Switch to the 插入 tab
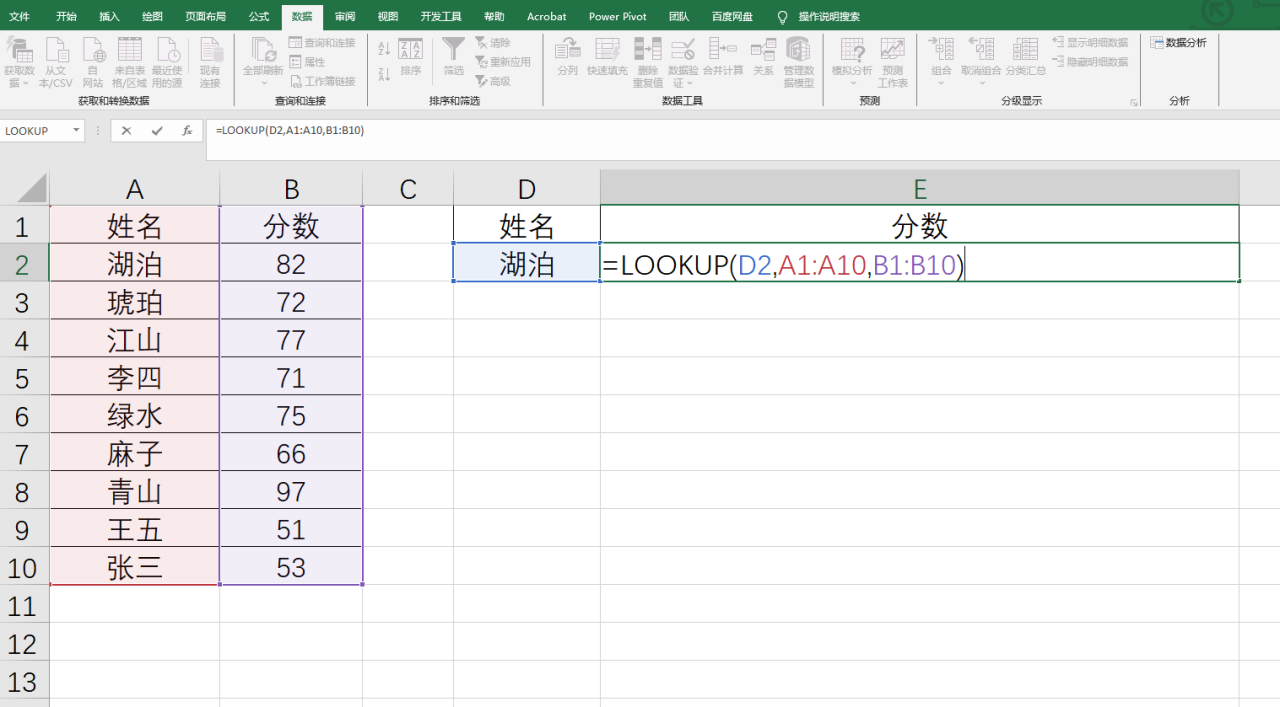Image resolution: width=1280 pixels, height=707 pixels. pyautogui.click(x=109, y=17)
